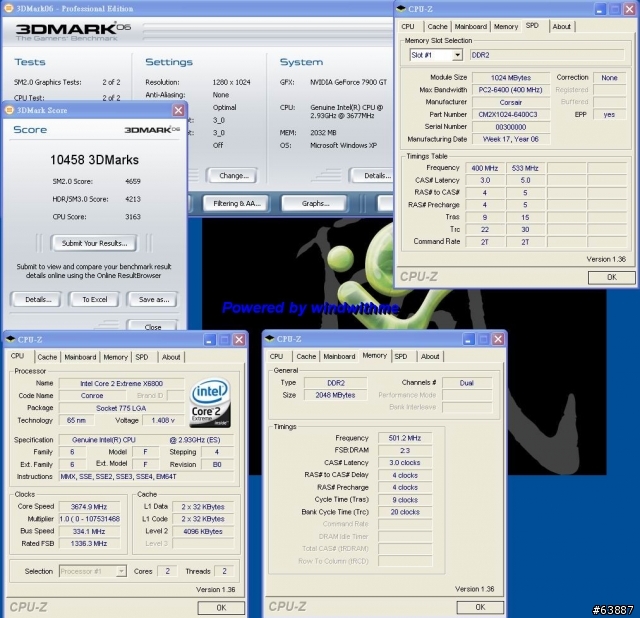640x618 pixels.
Task: Click Manufacturing Date Week 17, Year 06
Action: tap(511, 139)
